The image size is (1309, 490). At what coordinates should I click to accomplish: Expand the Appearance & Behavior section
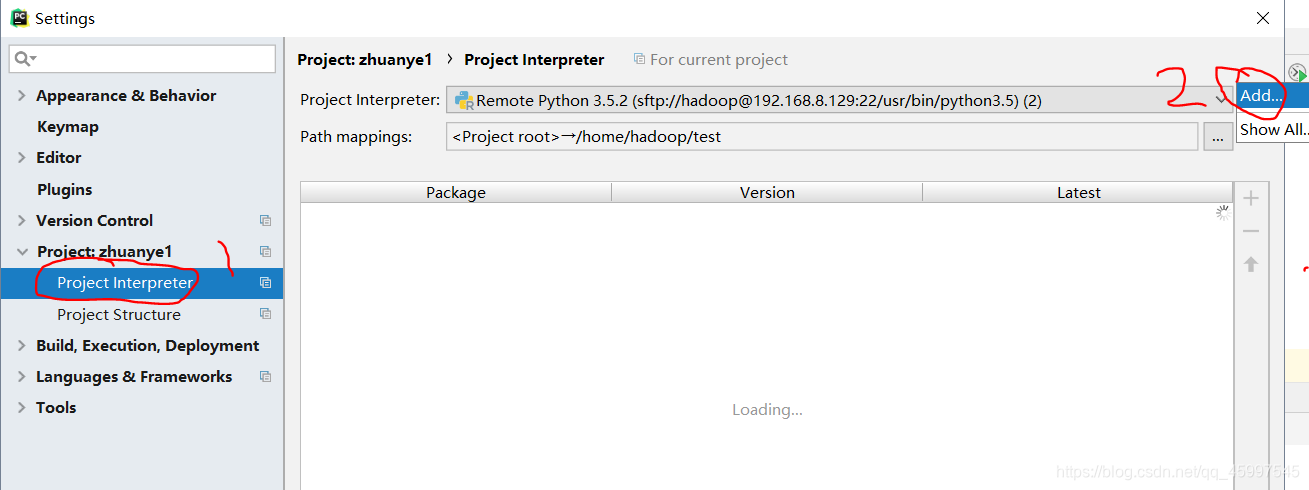point(22,96)
